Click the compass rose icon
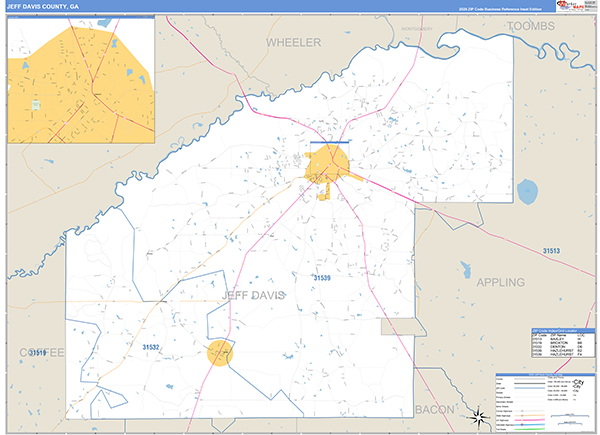The height and width of the screenshot is (435, 600). click(x=479, y=417)
